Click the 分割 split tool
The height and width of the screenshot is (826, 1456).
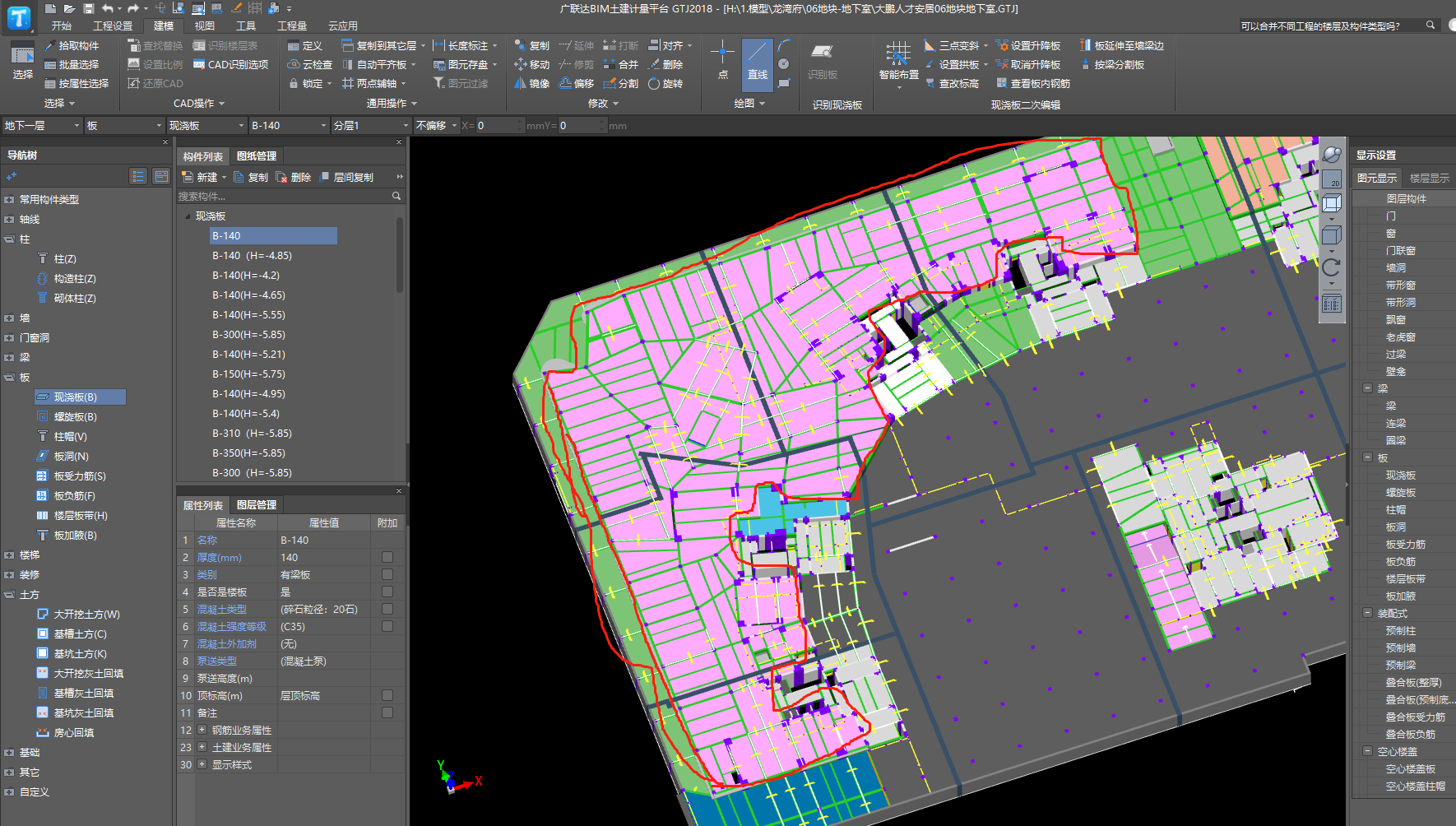click(620, 83)
